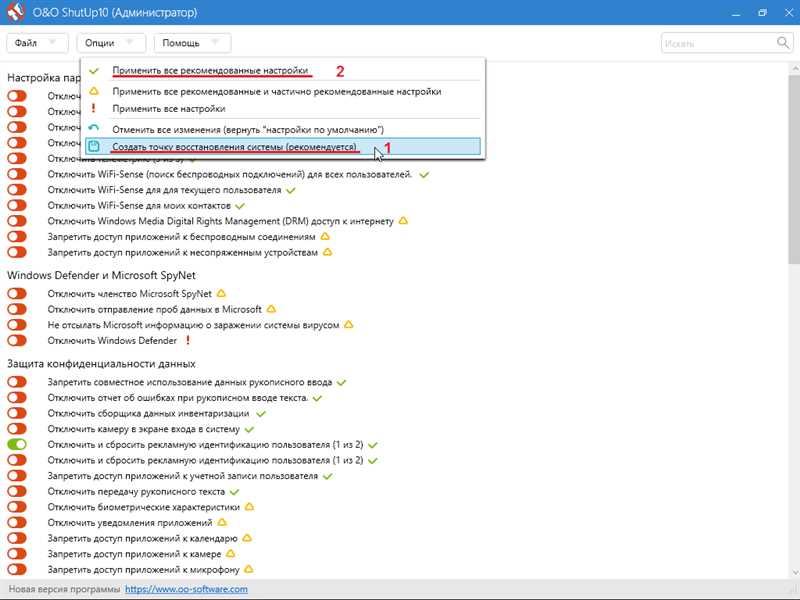Click green check beside рукописного ввода sharing
The height and width of the screenshot is (600, 800).
341,382
